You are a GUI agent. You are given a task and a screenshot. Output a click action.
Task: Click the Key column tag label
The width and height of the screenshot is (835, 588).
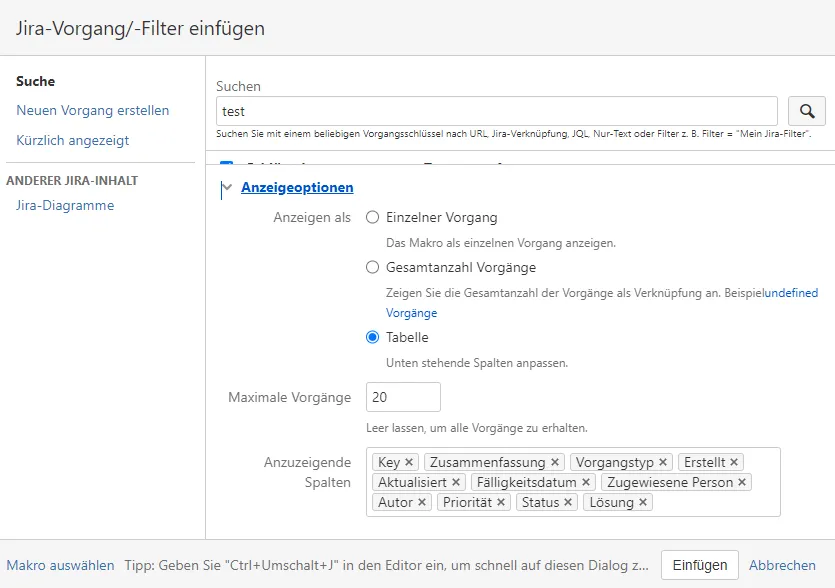pos(389,462)
